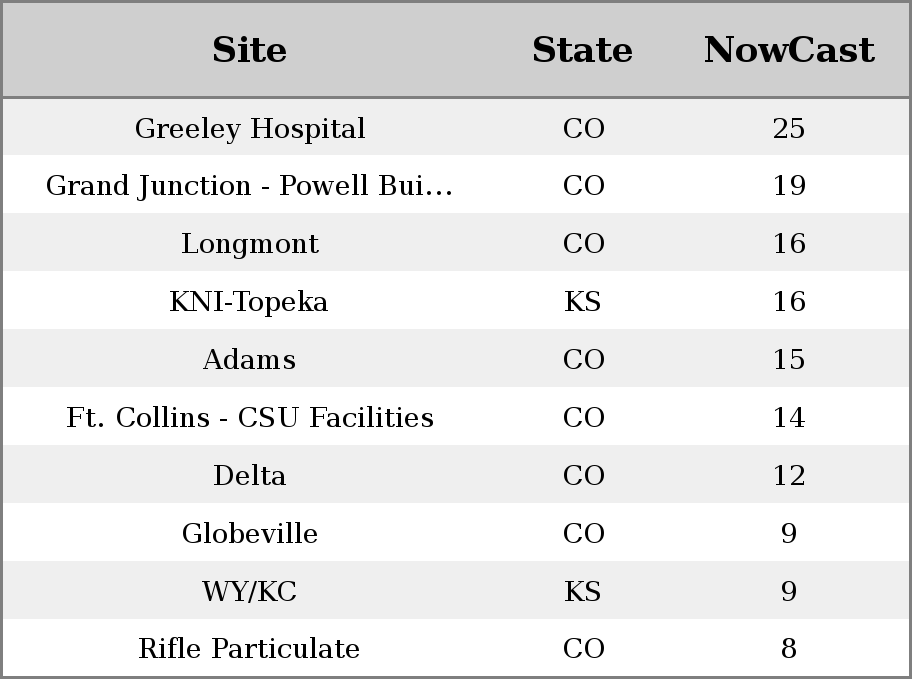Image resolution: width=912 pixels, height=679 pixels.
Task: Click NowCast value 25 for Greeley Hospital
Action: point(789,128)
